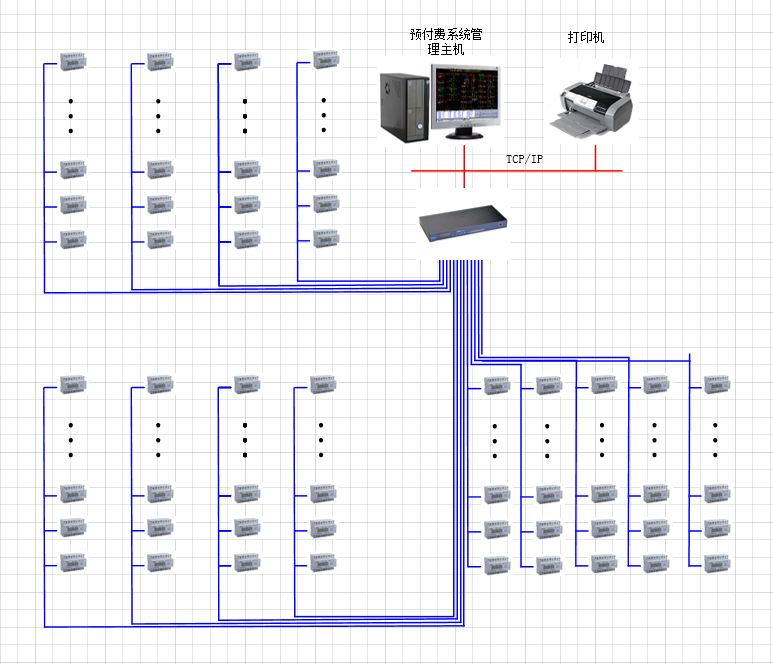Select ellipsis dots in lower-right group's rightmost column
Screen dimensions: 773x664
point(716,440)
